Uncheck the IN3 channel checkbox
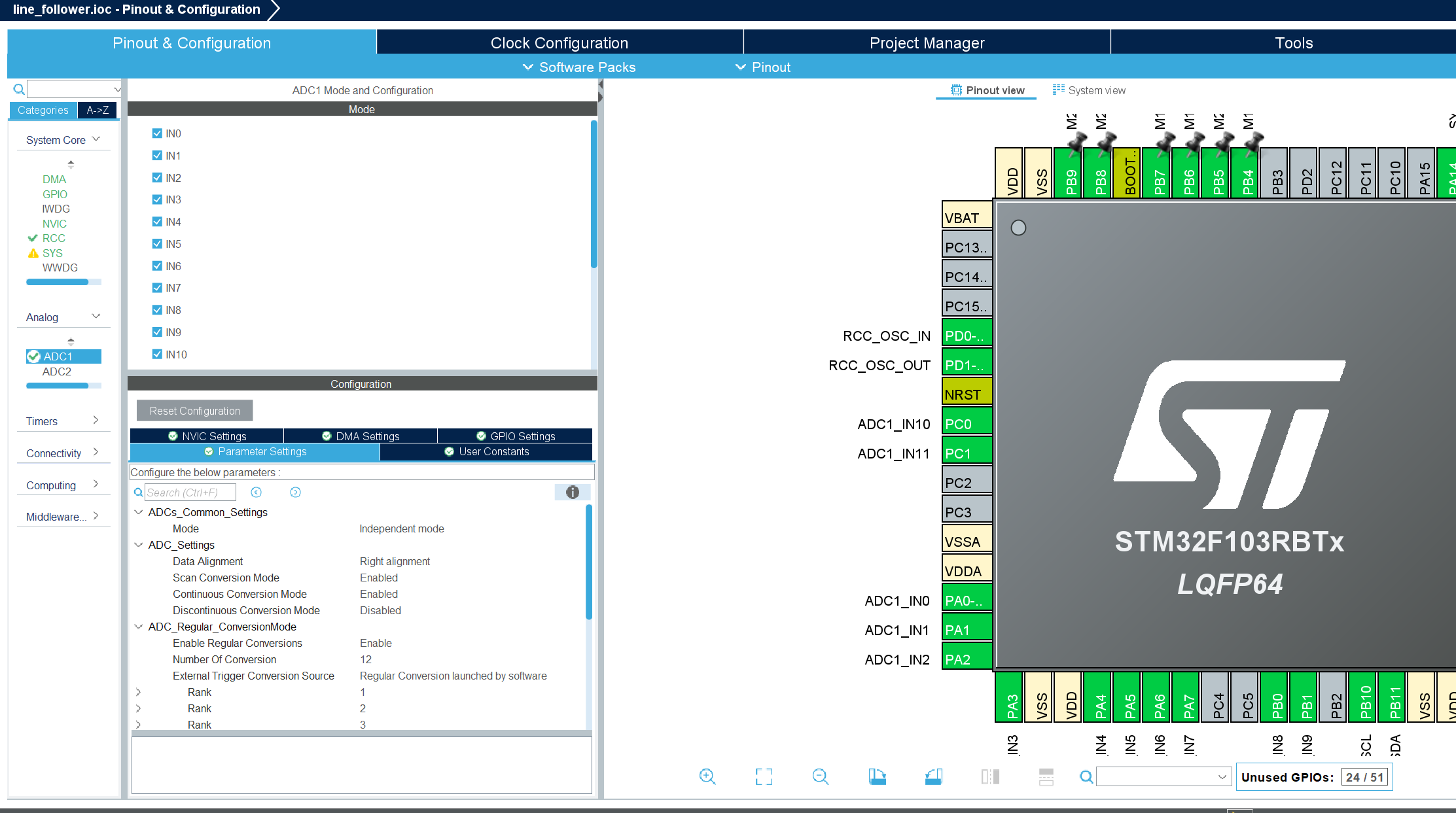 pyautogui.click(x=157, y=199)
